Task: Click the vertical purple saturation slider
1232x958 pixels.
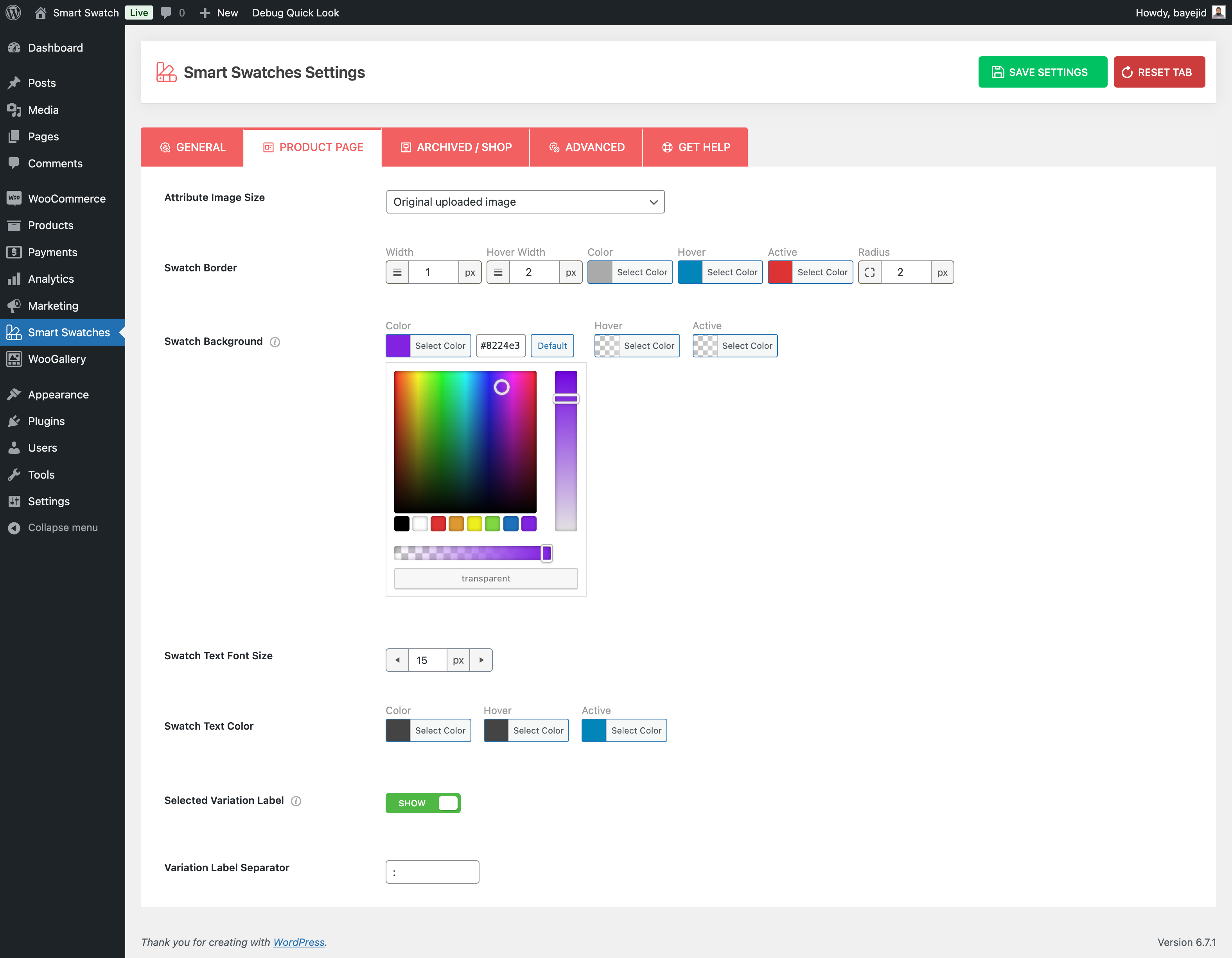Action: click(x=566, y=450)
